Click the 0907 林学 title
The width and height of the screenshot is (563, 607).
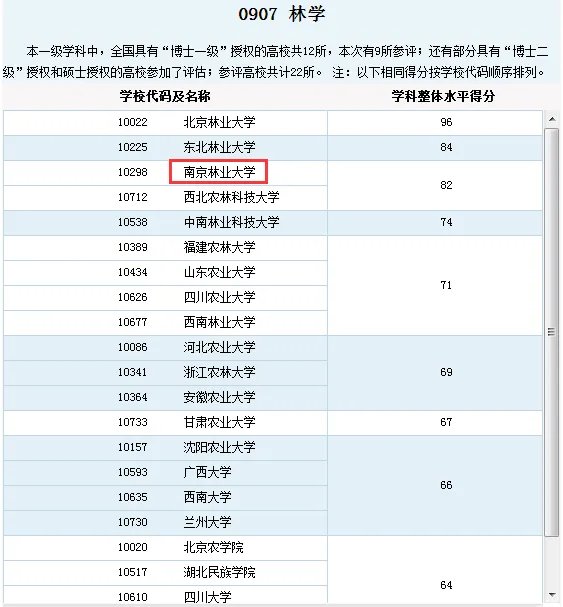pyautogui.click(x=282, y=14)
